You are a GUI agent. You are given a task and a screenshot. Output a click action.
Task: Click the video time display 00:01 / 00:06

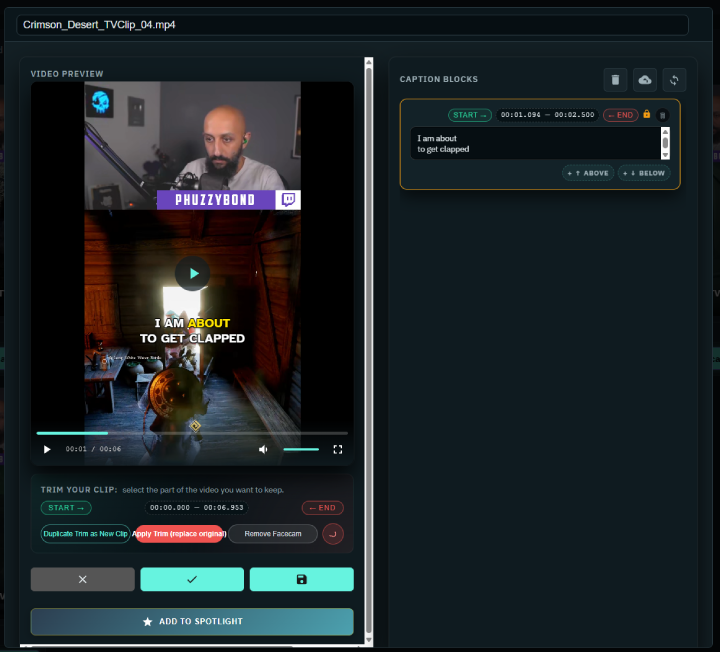(93, 449)
